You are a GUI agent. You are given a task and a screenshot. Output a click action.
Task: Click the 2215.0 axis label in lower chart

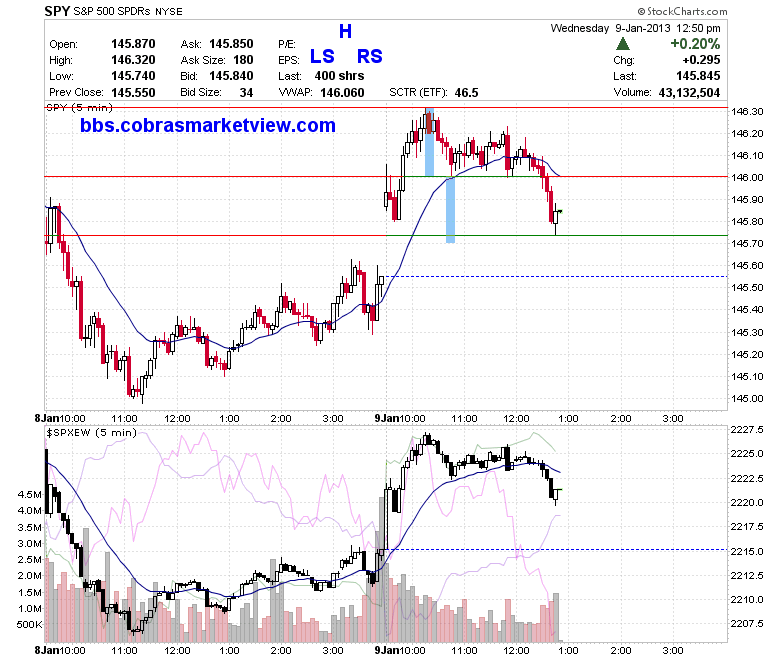747,551
